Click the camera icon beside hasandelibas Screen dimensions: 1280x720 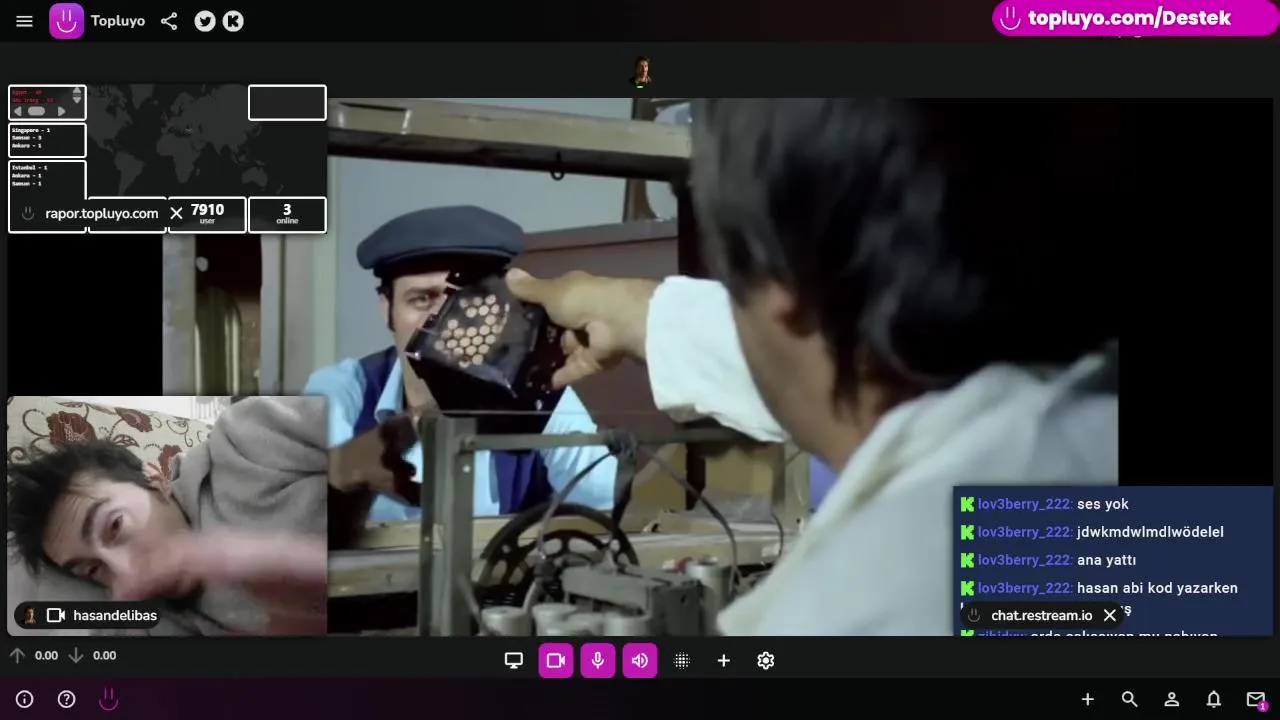[56, 615]
